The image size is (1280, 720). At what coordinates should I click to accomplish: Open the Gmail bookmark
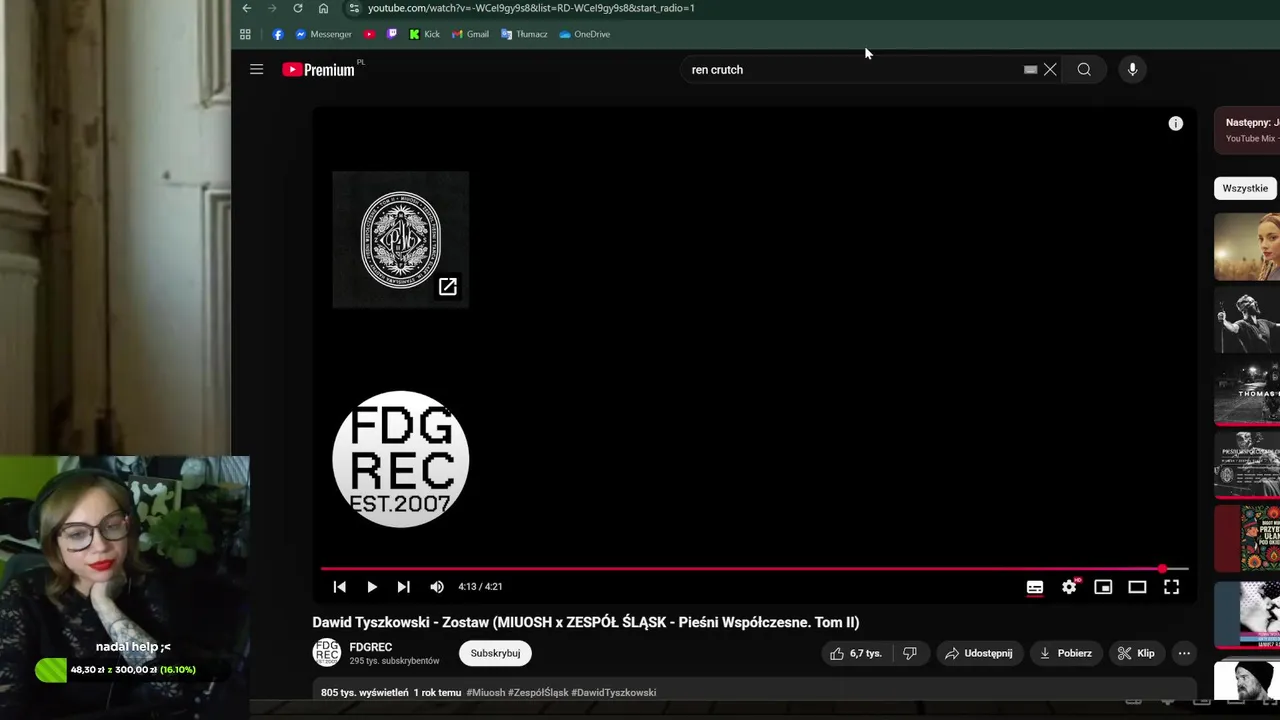click(x=470, y=34)
